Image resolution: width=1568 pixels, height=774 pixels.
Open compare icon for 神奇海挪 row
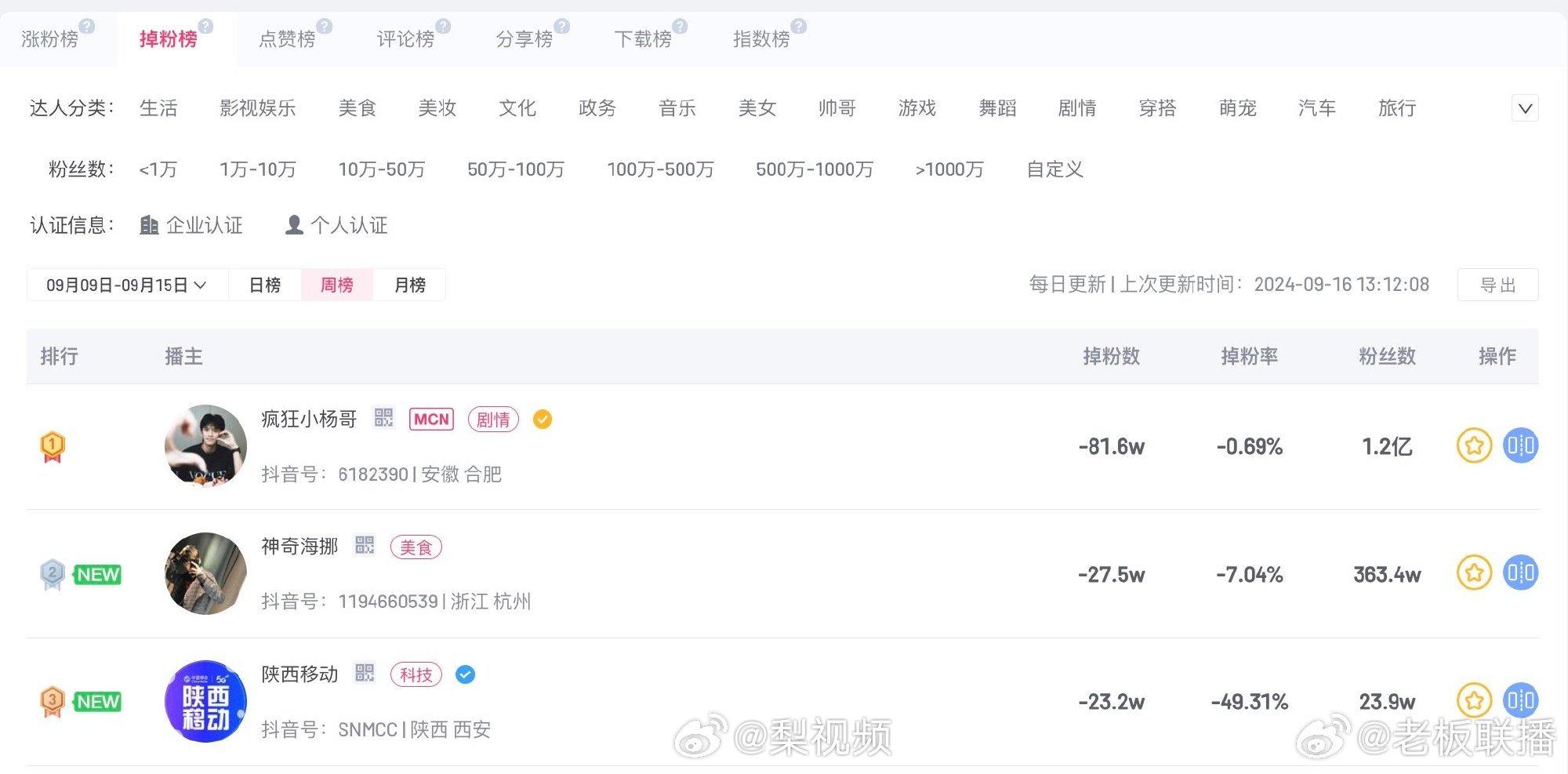tap(1520, 573)
